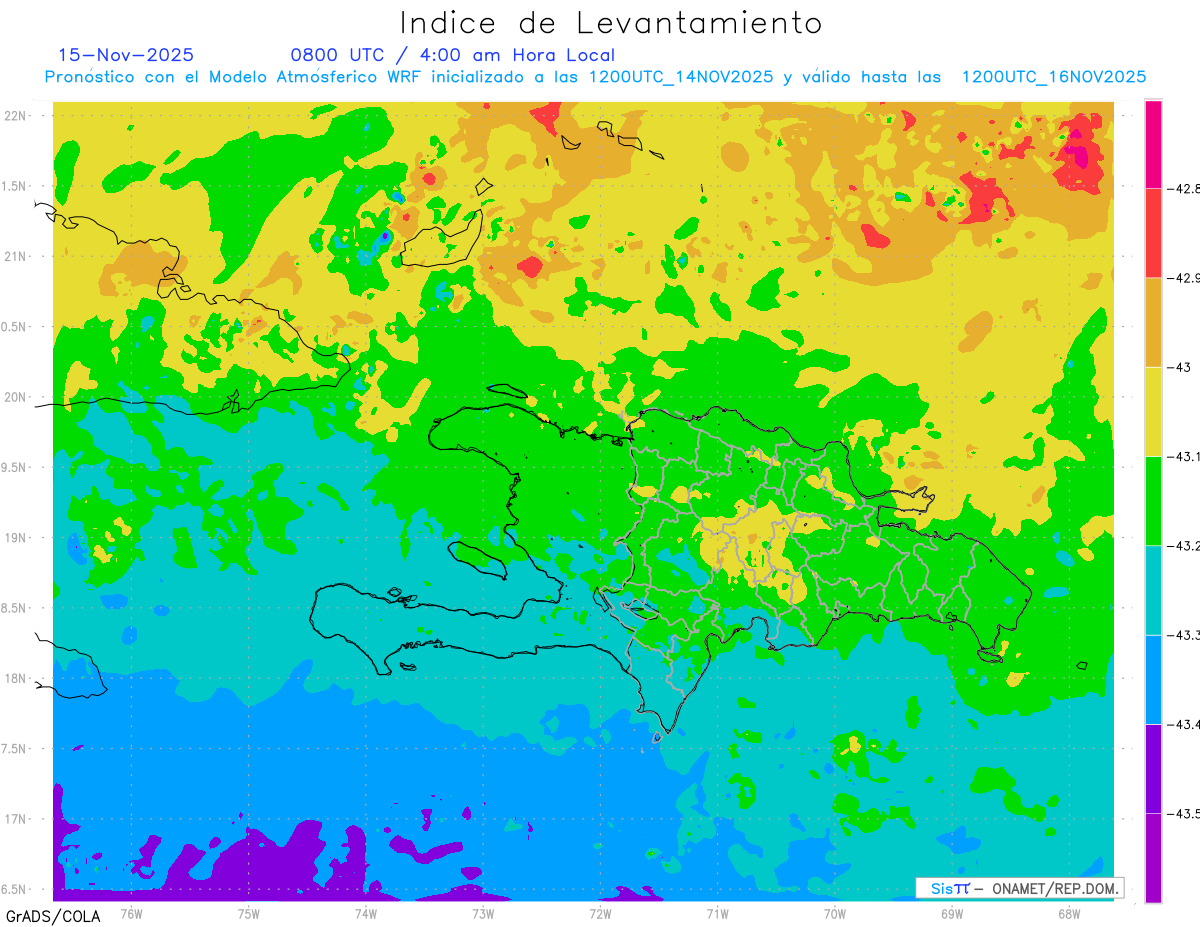The image size is (1200, 927).
Task: Click the 76W longitude label
Action: pyautogui.click(x=131, y=913)
